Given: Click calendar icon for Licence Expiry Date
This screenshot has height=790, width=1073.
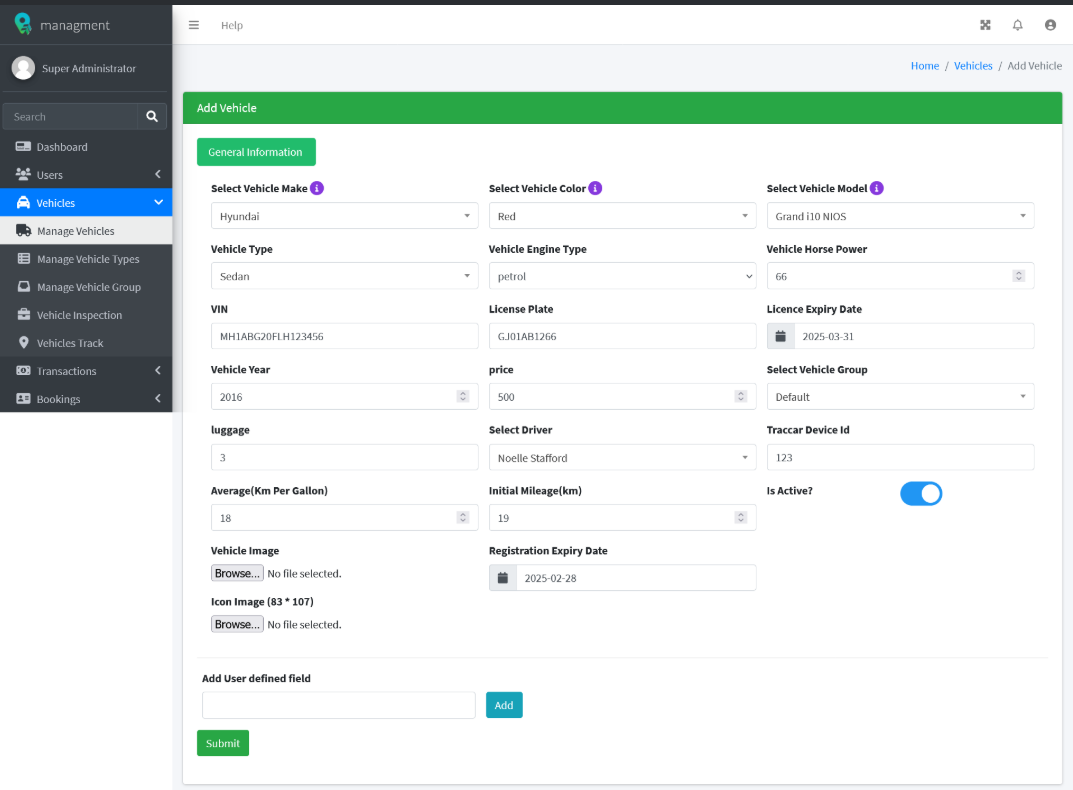Looking at the screenshot, I should pos(781,337).
